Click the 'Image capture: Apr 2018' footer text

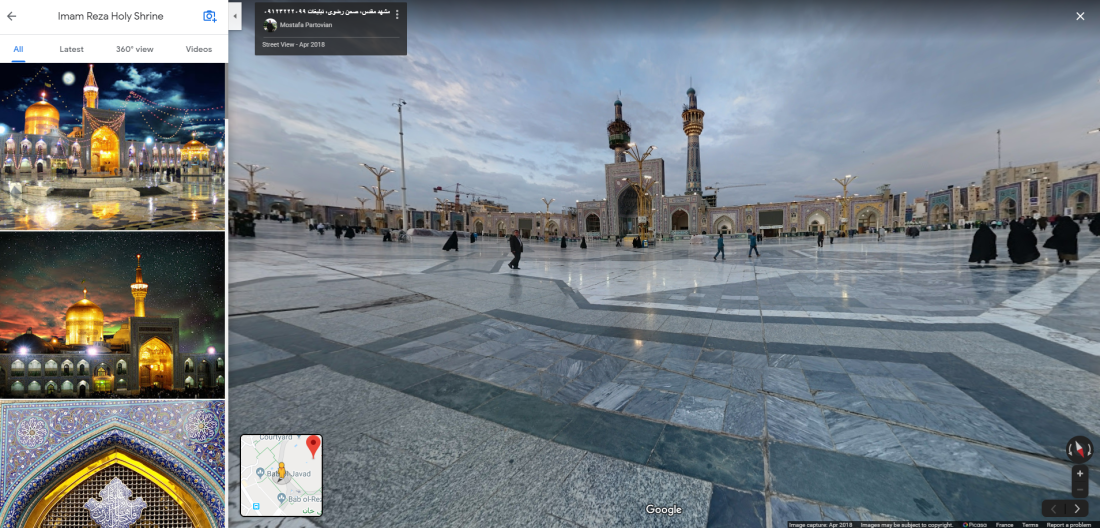[x=821, y=524]
